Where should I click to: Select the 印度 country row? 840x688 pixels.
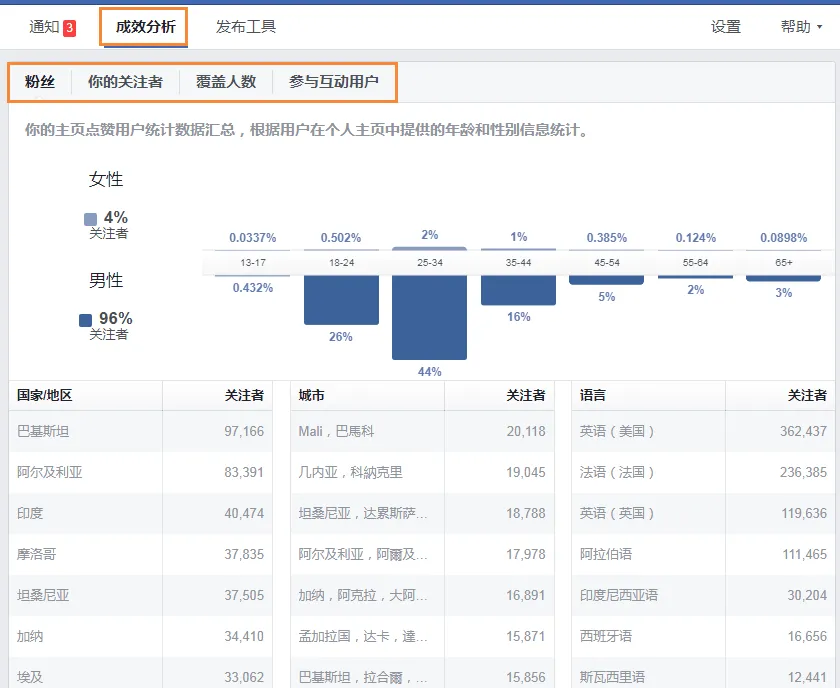point(140,513)
